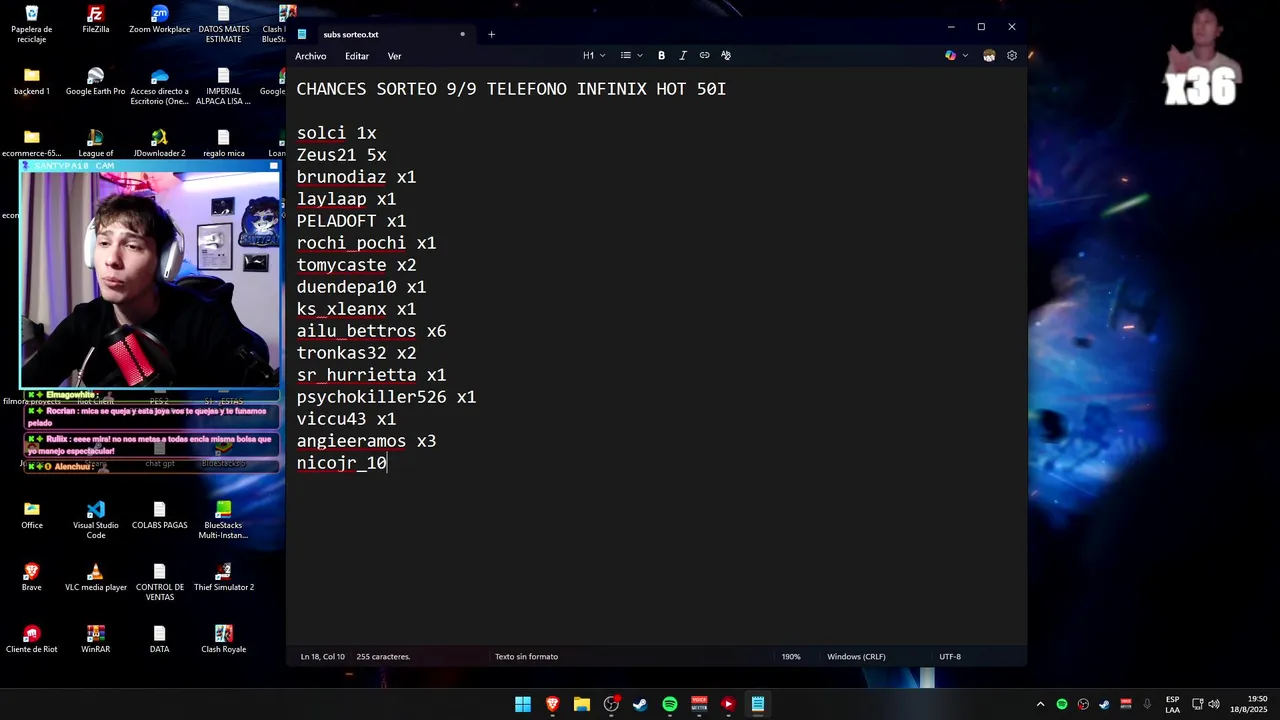Click the 255 caracteres status entry

coord(383,657)
